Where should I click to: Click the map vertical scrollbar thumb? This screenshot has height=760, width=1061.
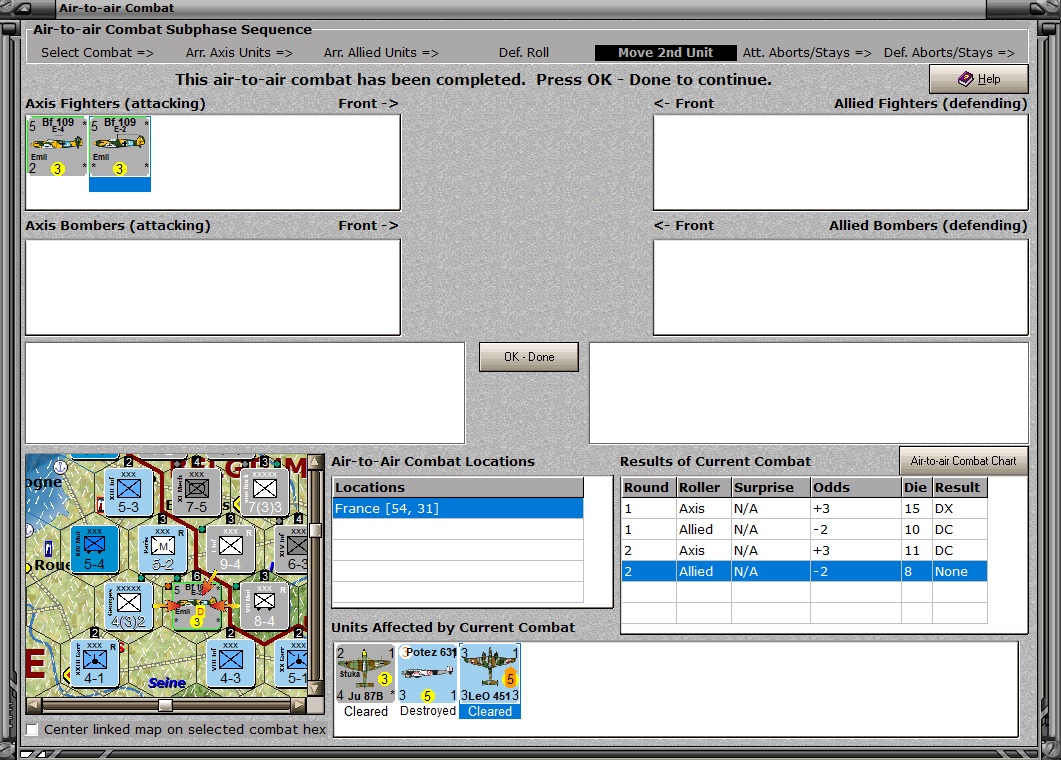coord(315,530)
